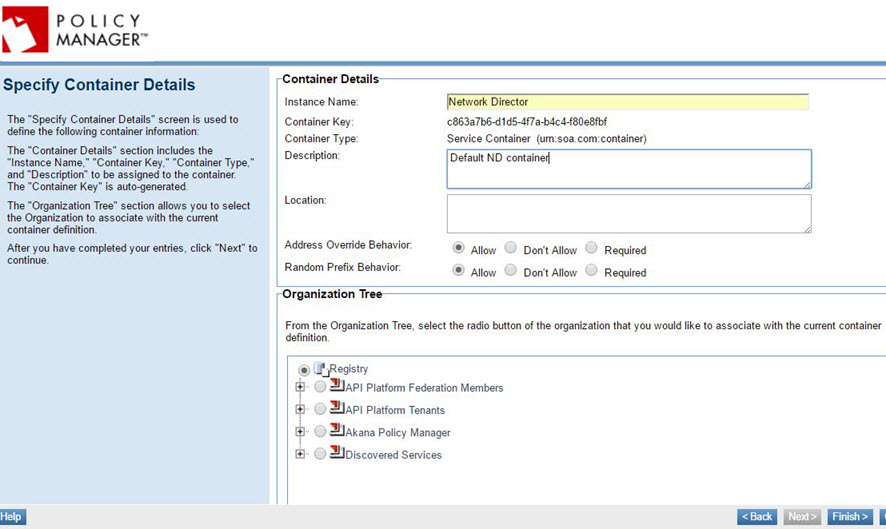
Task: Click the API Platform Federation Members organization icon
Action: [x=337, y=385]
